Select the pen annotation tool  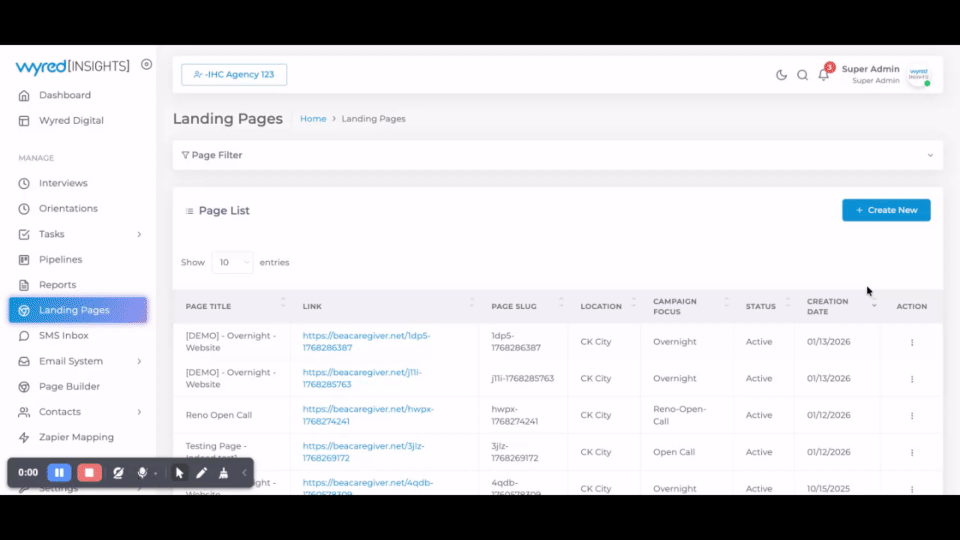pyautogui.click(x=201, y=473)
